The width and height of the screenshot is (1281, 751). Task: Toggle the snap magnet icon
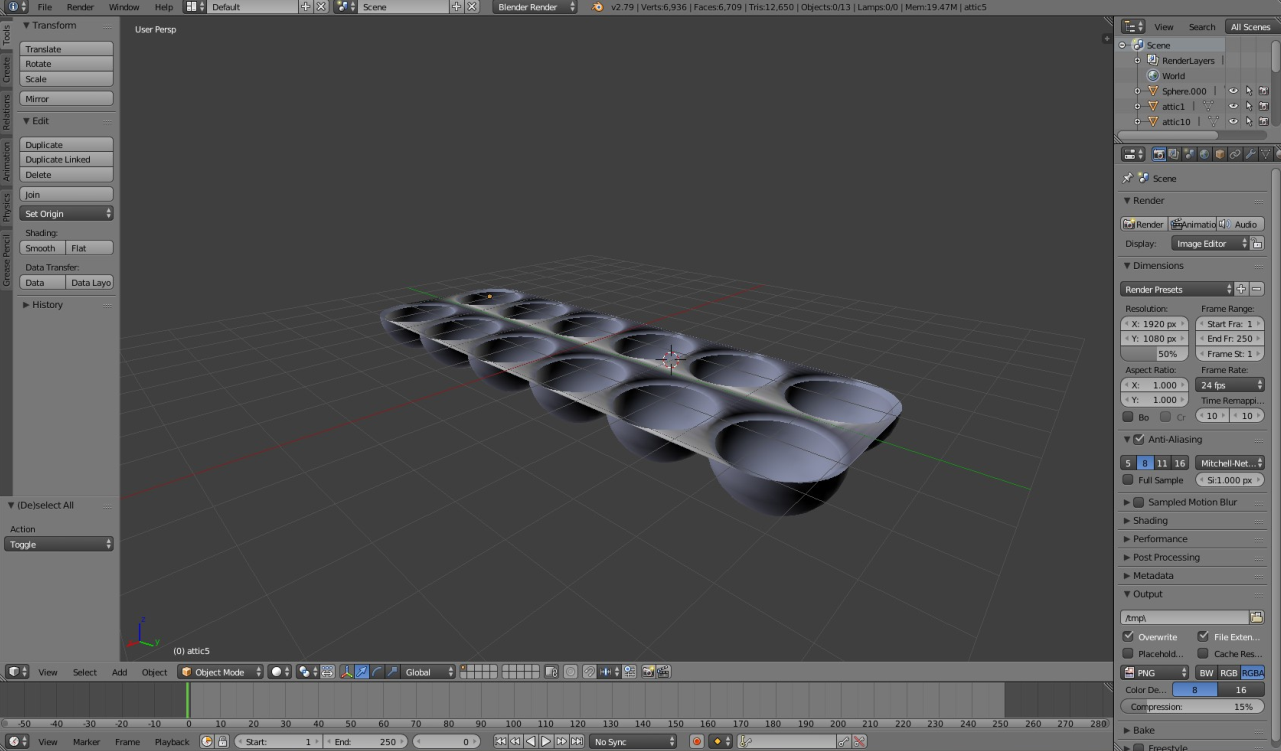[x=590, y=672]
